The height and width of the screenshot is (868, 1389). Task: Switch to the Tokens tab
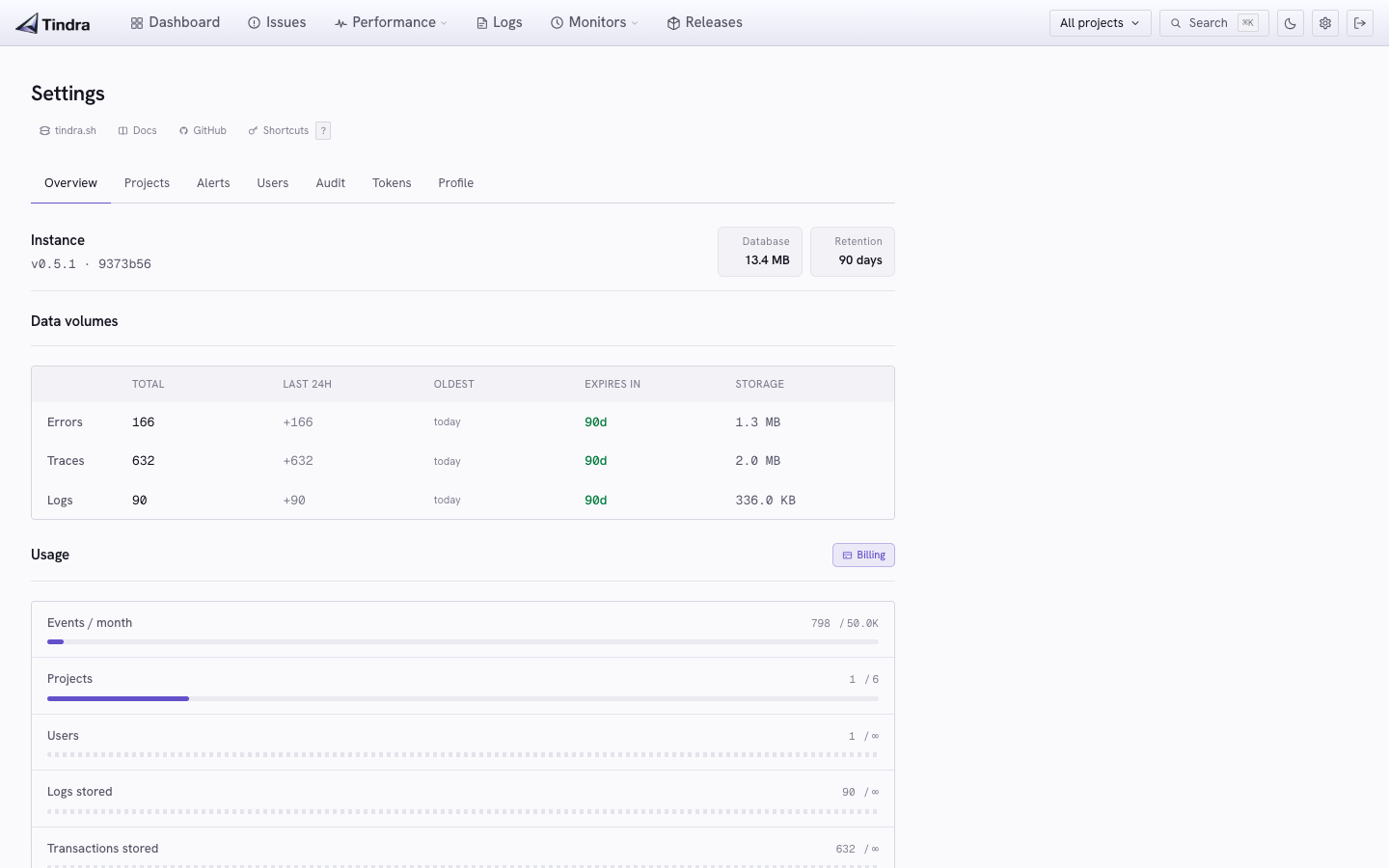tap(392, 183)
